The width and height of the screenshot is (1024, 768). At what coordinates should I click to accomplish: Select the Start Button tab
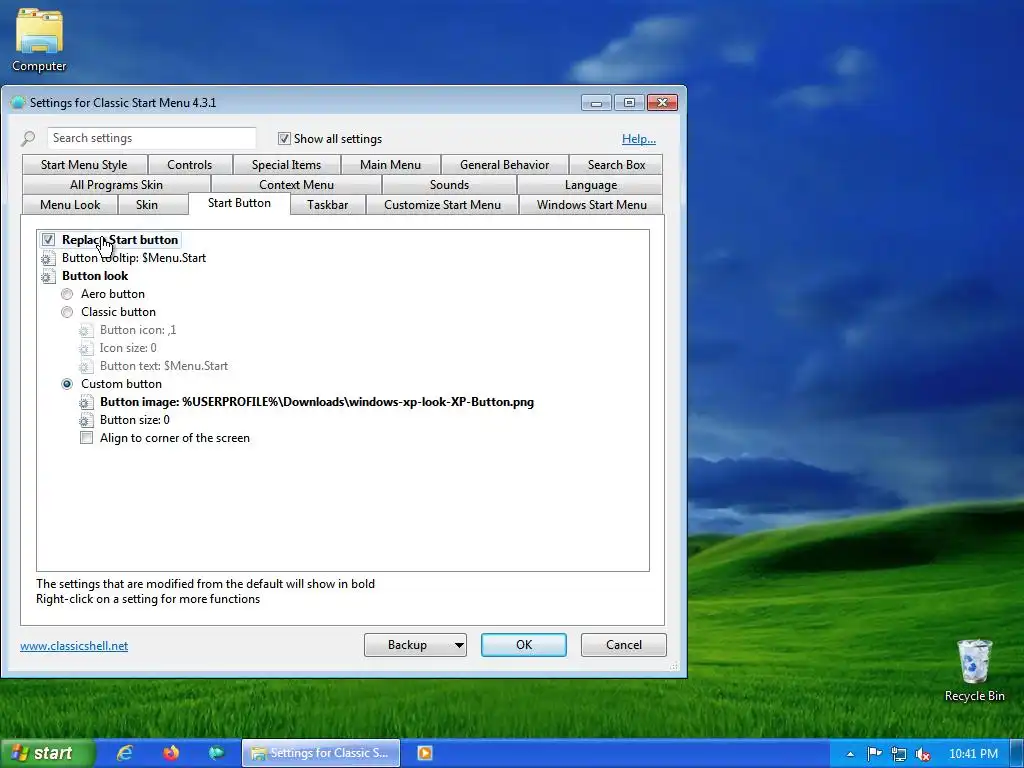[239, 203]
